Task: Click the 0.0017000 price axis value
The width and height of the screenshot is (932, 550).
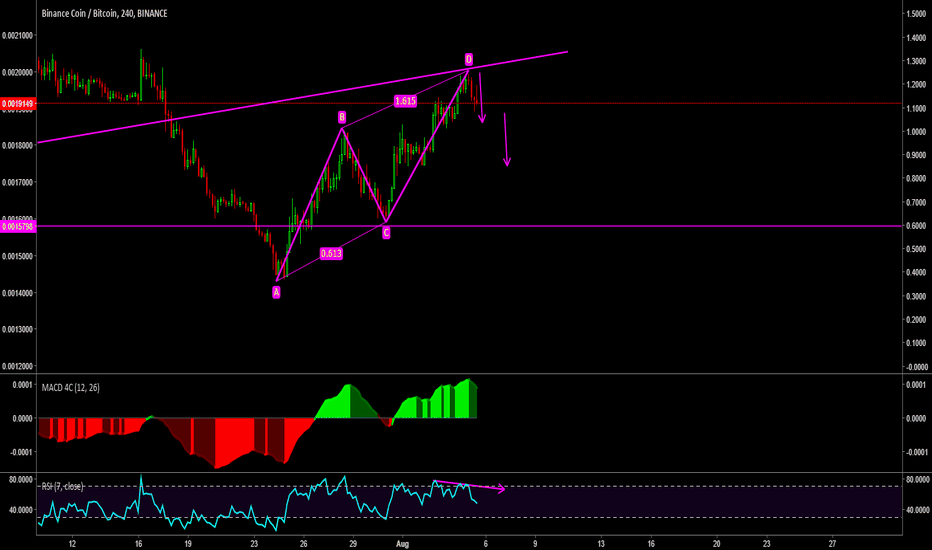Action: coord(17,183)
